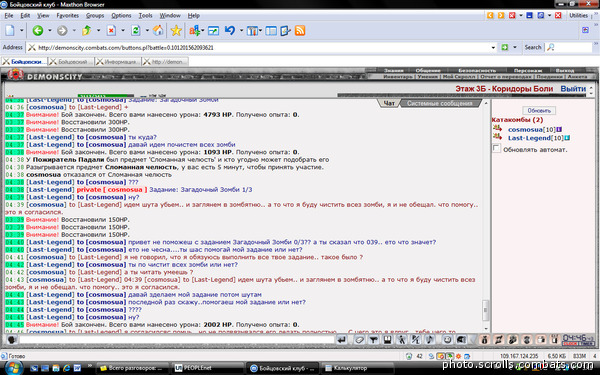Click the Stop loading icon
Viewport: 600px width, 375px height.
pyautogui.click(x=111, y=30)
